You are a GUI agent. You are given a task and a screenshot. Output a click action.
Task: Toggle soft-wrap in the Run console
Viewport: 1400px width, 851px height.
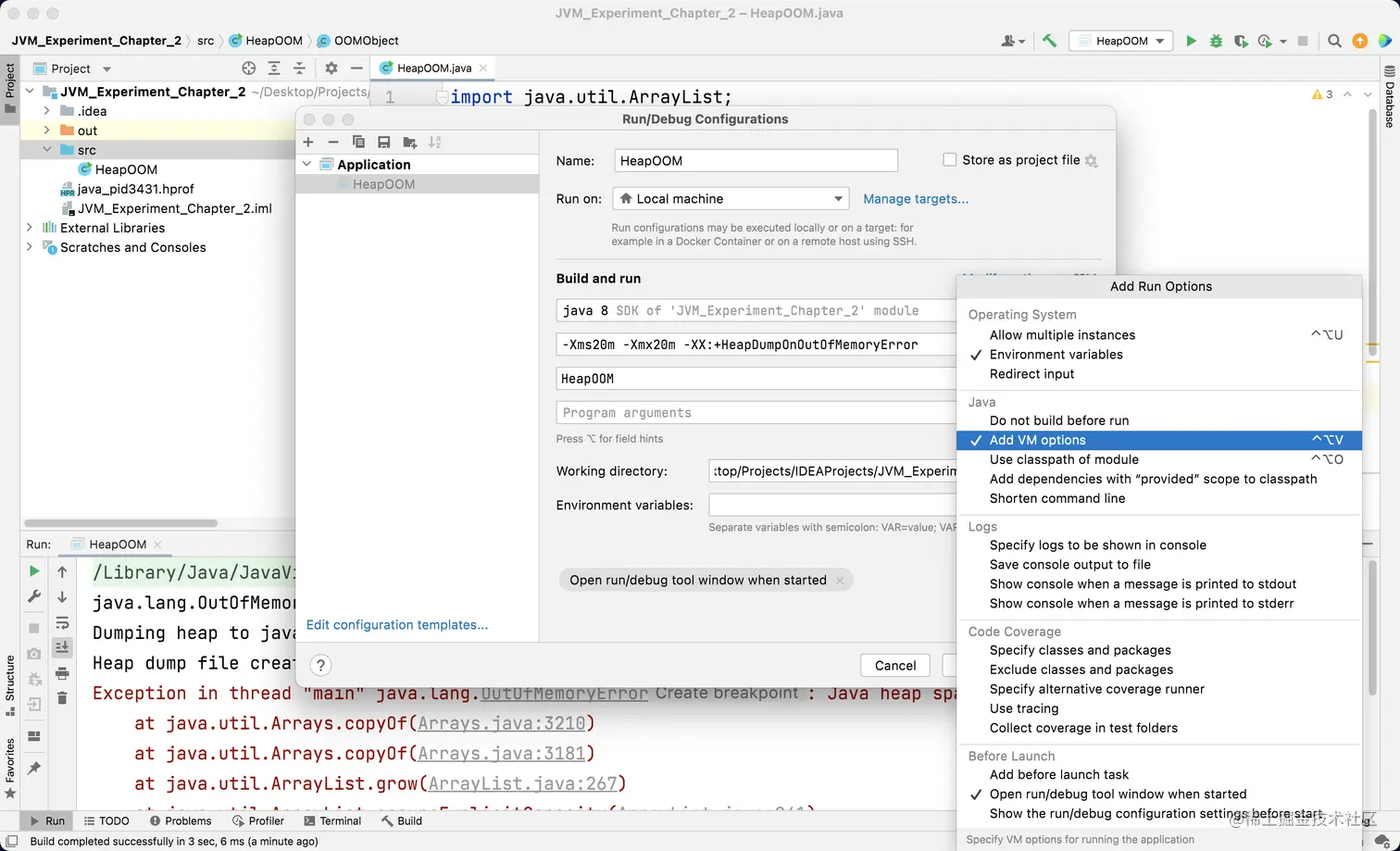62,622
